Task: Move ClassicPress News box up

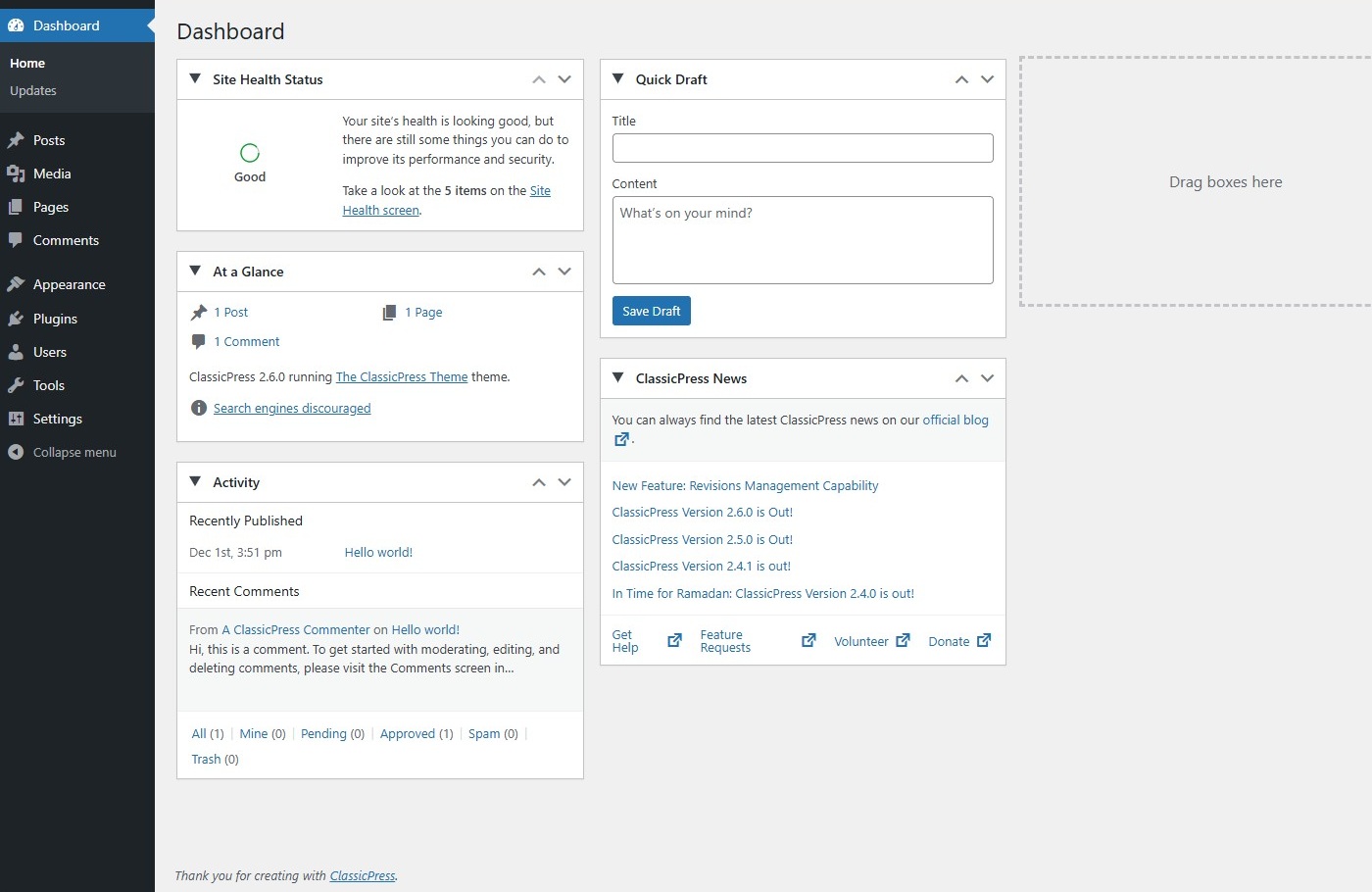Action: click(x=961, y=378)
